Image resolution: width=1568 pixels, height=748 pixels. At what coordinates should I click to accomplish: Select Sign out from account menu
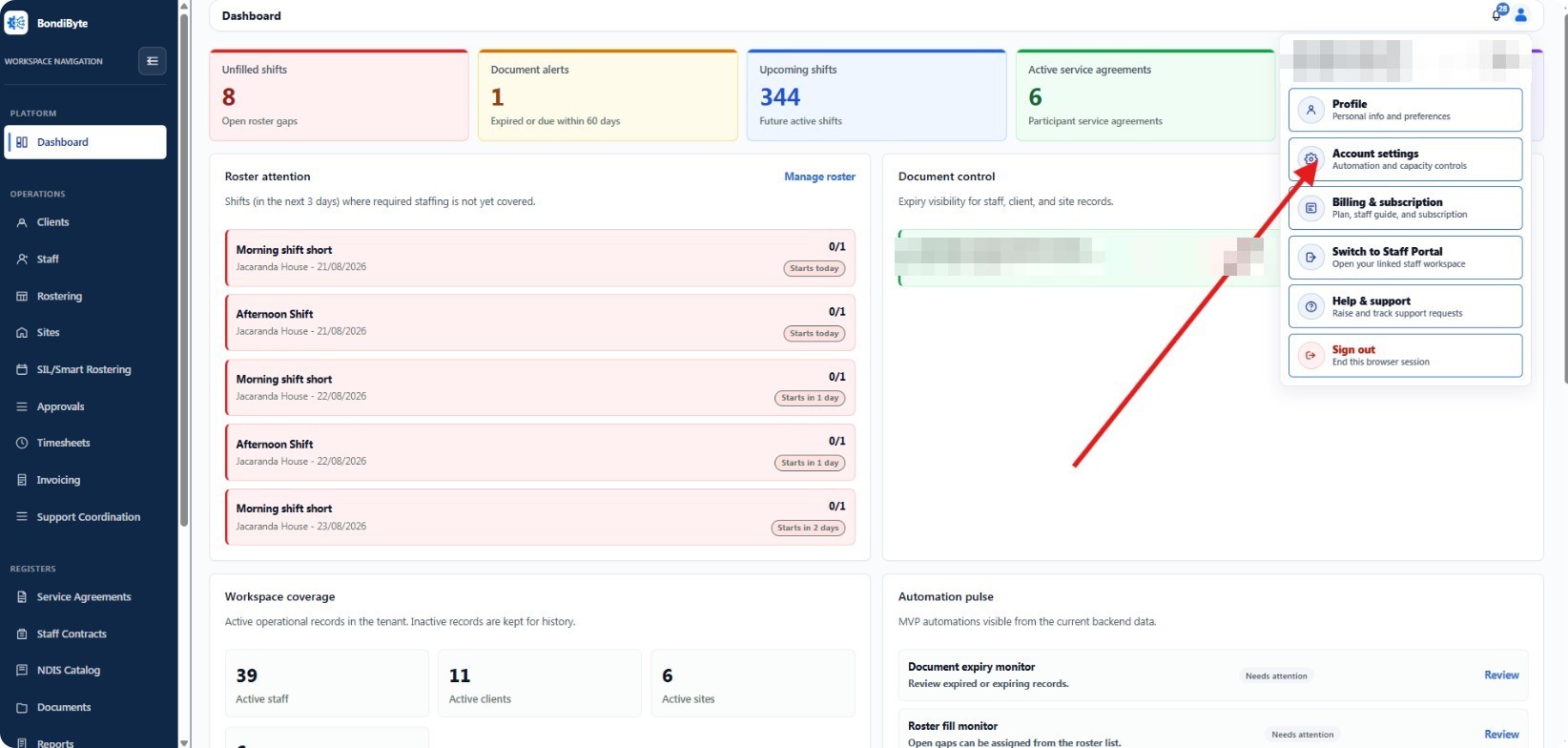point(1405,356)
